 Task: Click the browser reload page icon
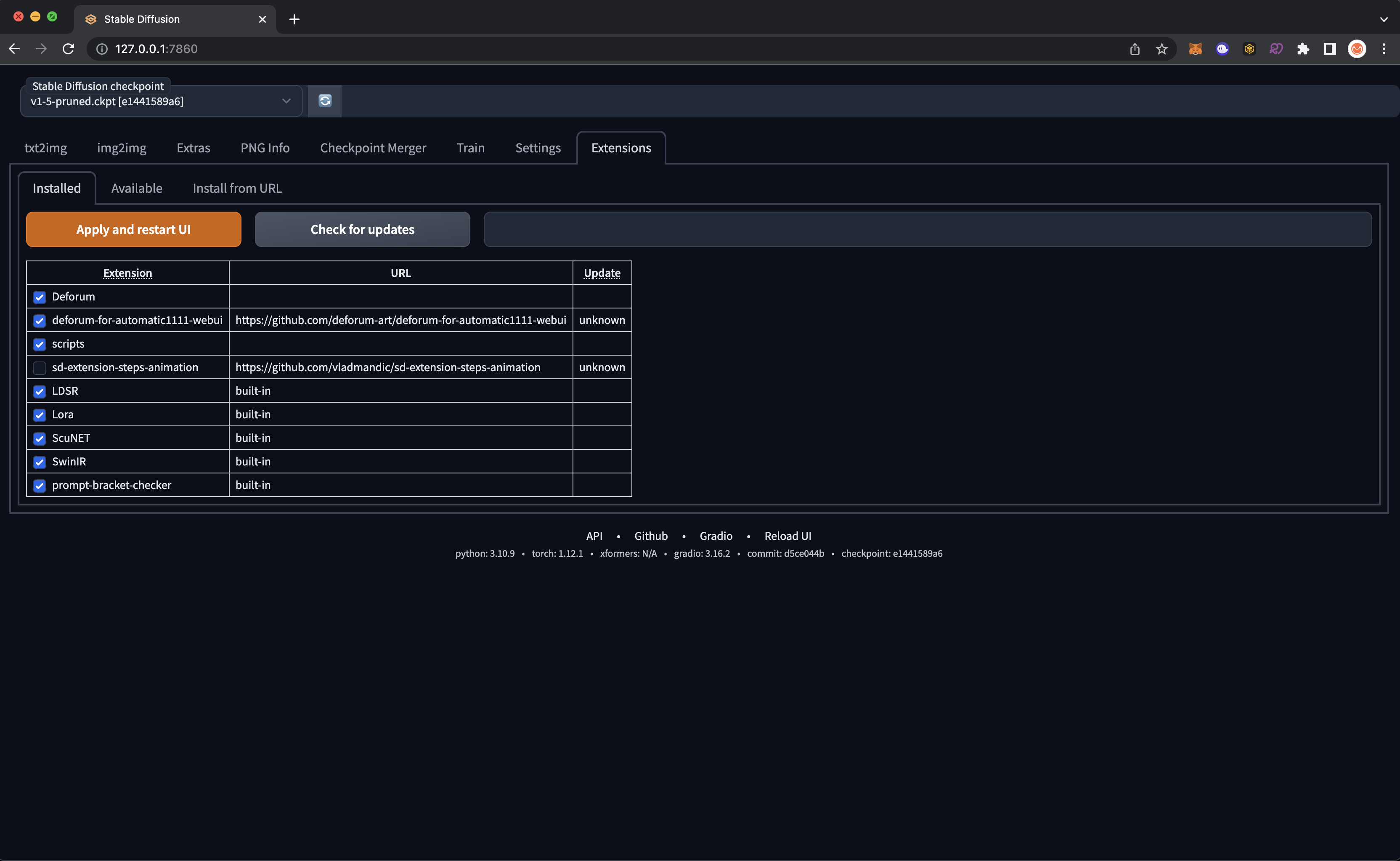tap(68, 49)
